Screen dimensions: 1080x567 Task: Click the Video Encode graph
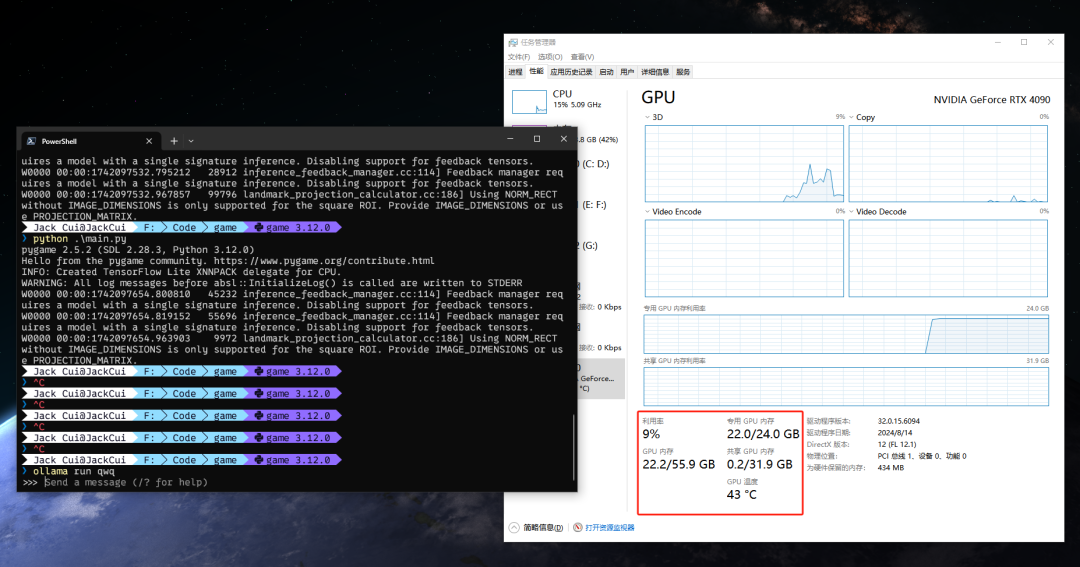pyautogui.click(x=744, y=258)
